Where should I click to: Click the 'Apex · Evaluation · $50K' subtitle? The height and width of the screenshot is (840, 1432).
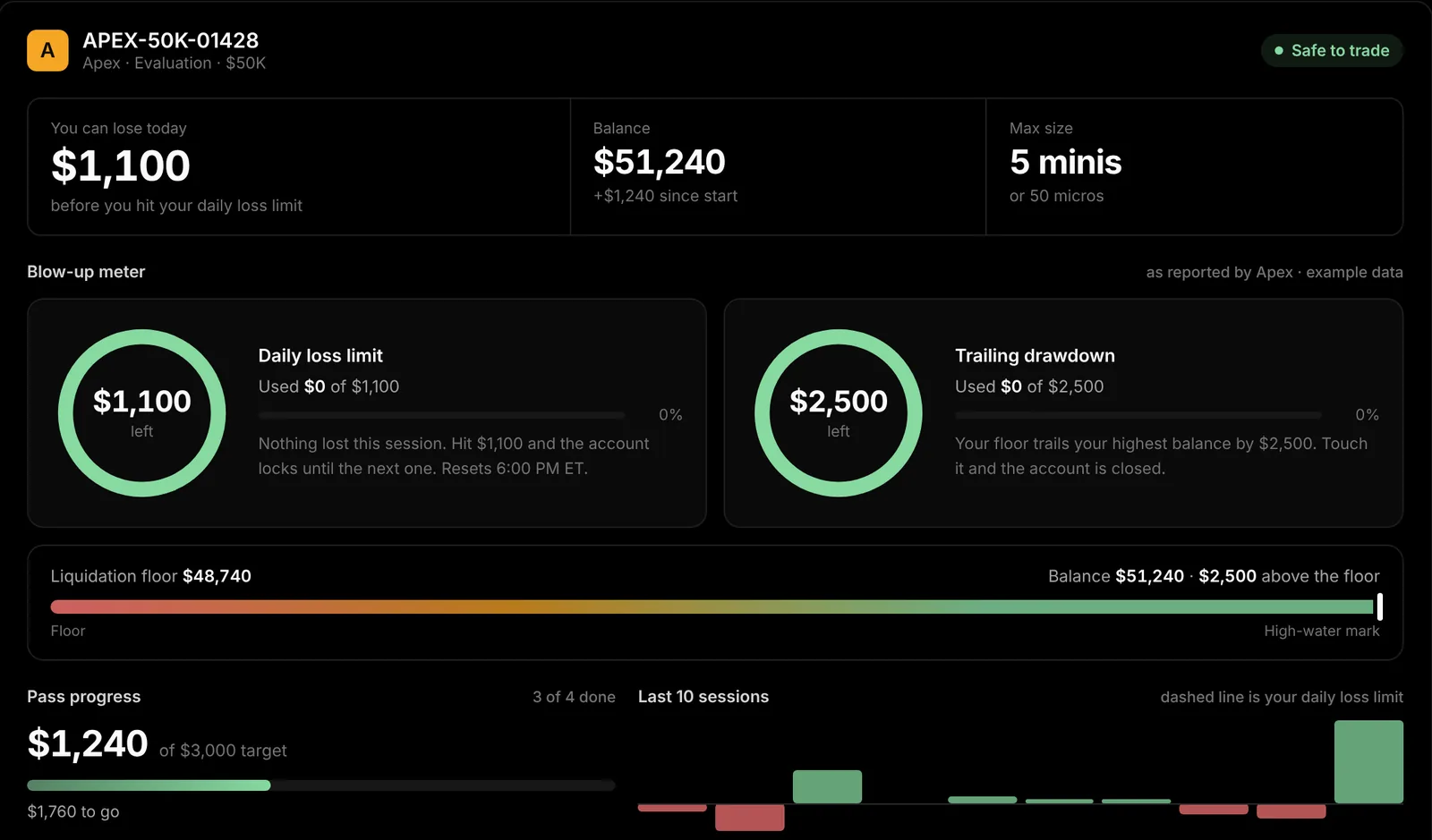tap(175, 64)
